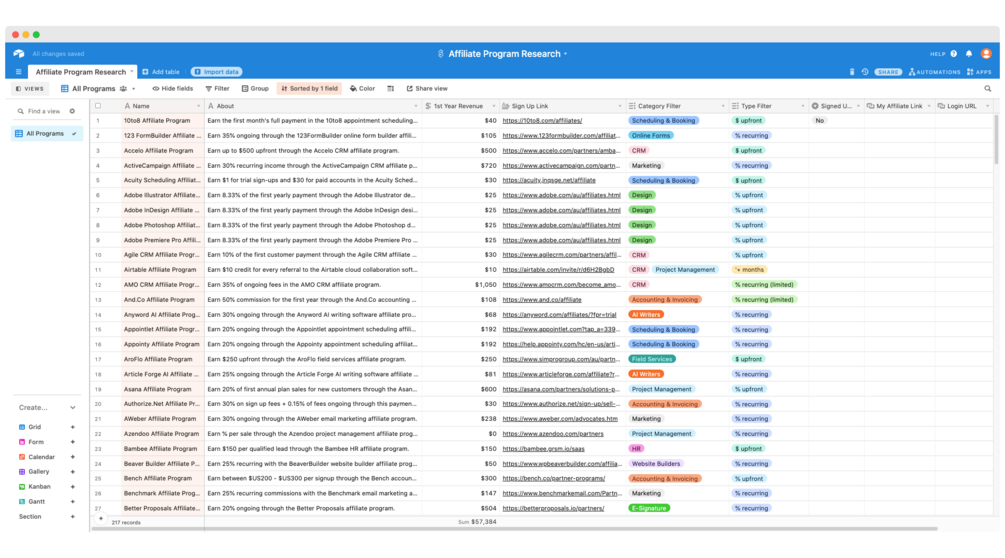Click the trash icon in top bar
This screenshot has height=558, width=1005.
coord(852,72)
